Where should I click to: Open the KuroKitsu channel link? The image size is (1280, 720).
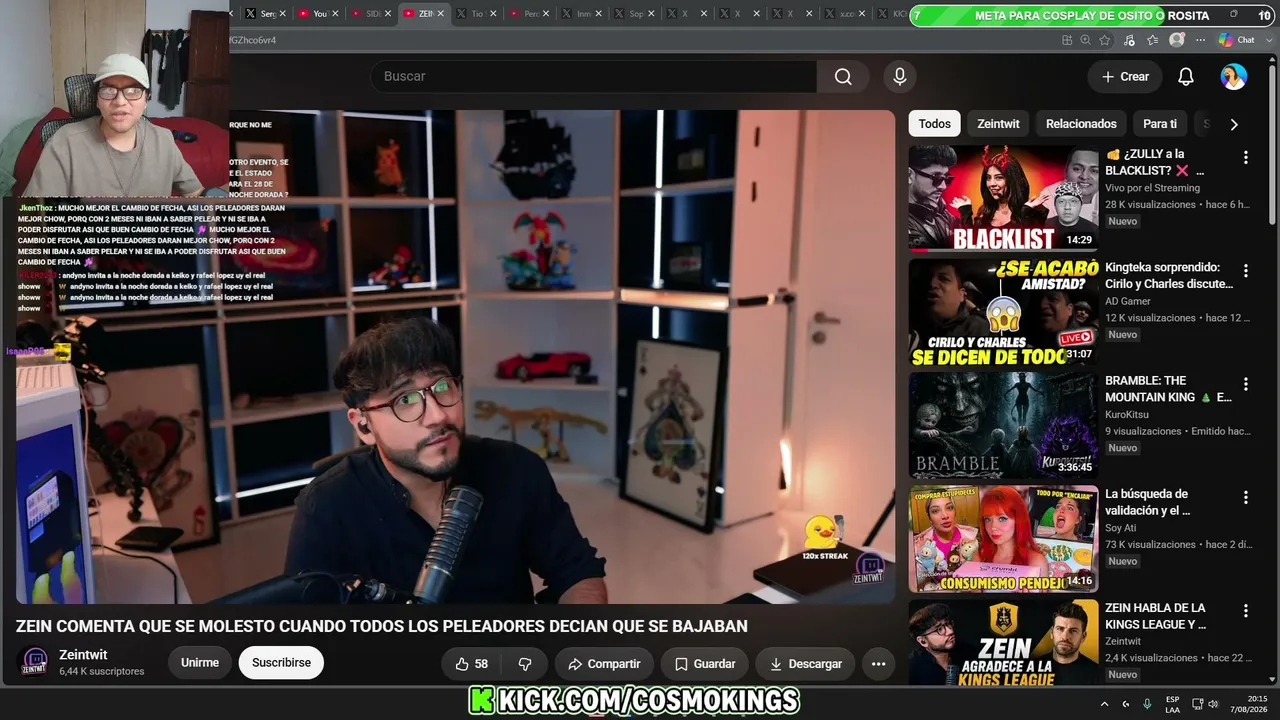coord(1127,414)
